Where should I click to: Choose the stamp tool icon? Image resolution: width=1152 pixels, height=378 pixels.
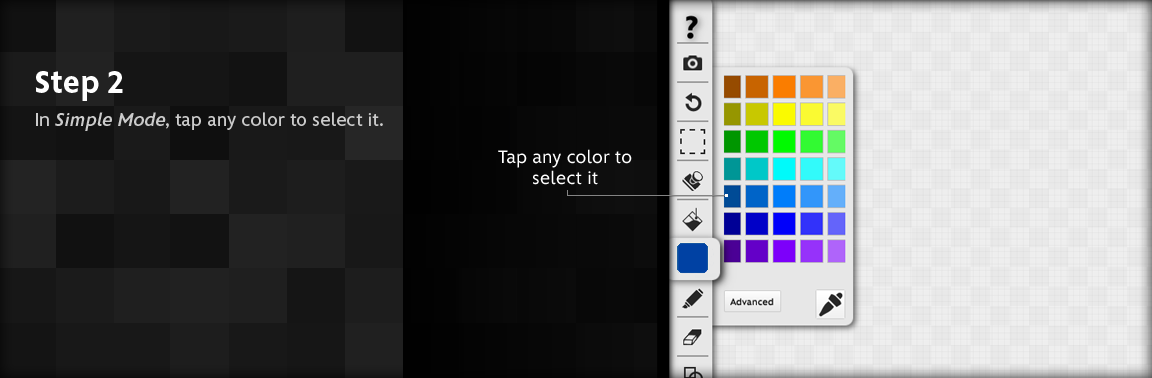[x=692, y=180]
